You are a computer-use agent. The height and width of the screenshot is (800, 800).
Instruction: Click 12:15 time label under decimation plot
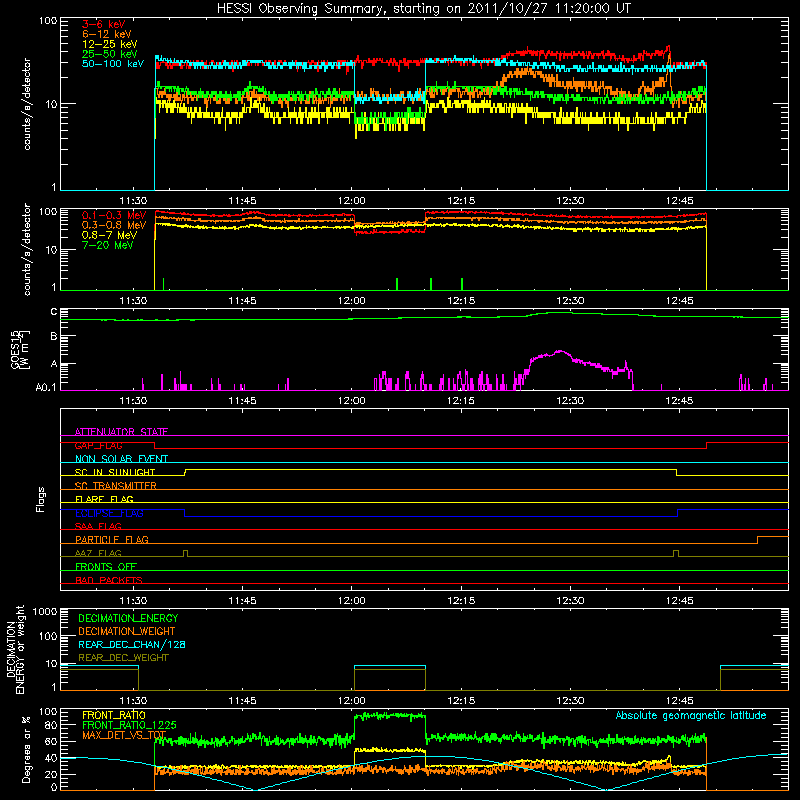click(461, 701)
